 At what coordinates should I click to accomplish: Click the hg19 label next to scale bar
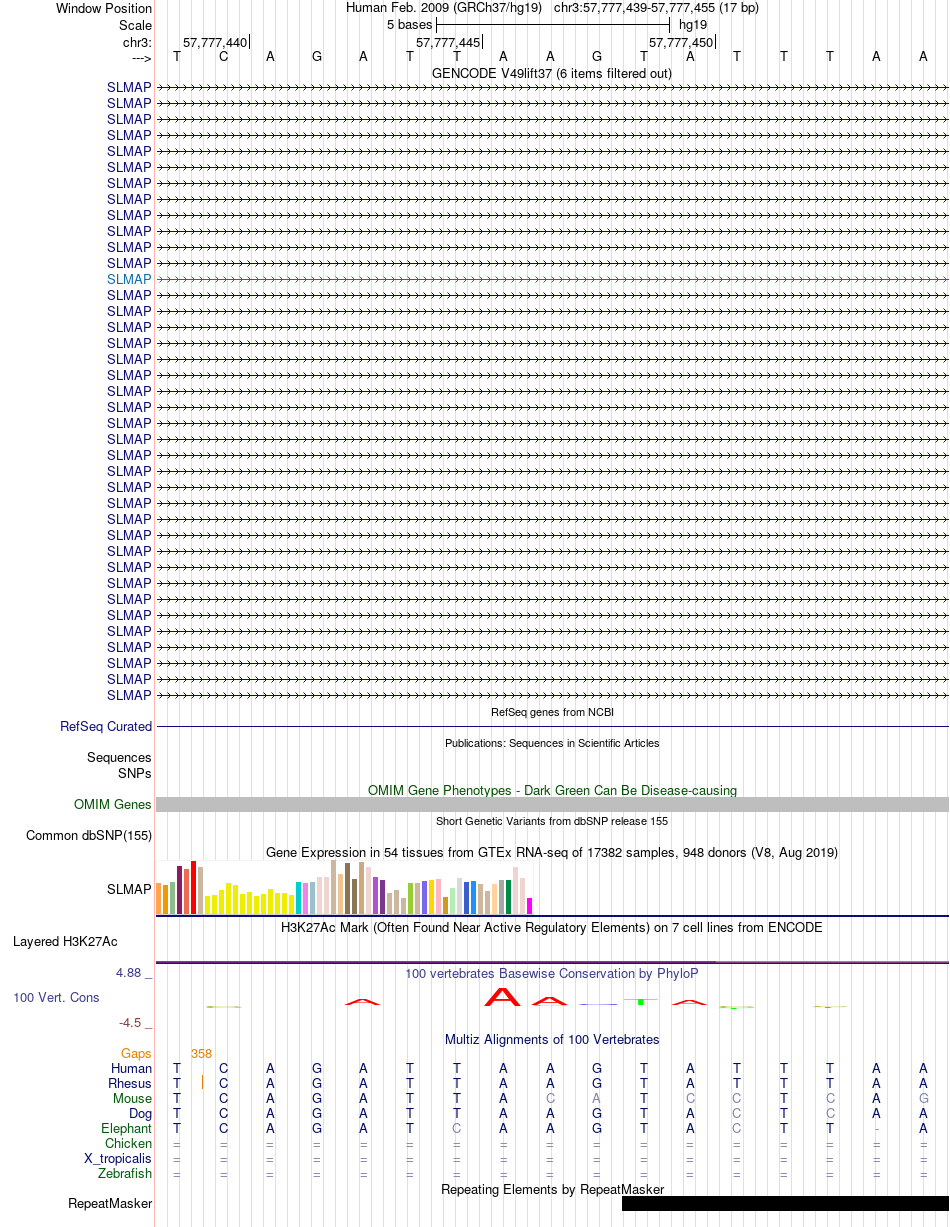pos(693,25)
